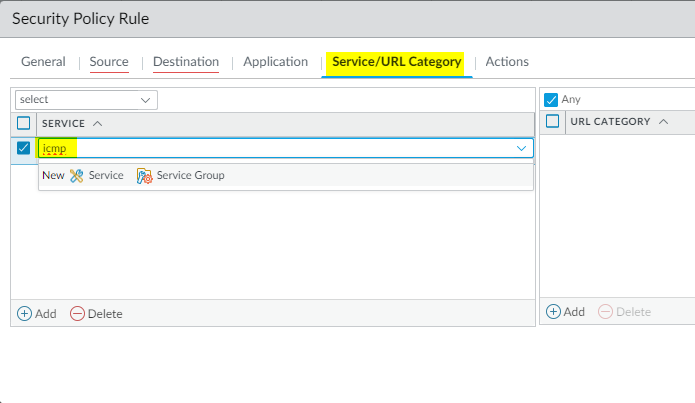Choose the Service Group link in dropdown
This screenshot has height=403, width=695.
[190, 175]
